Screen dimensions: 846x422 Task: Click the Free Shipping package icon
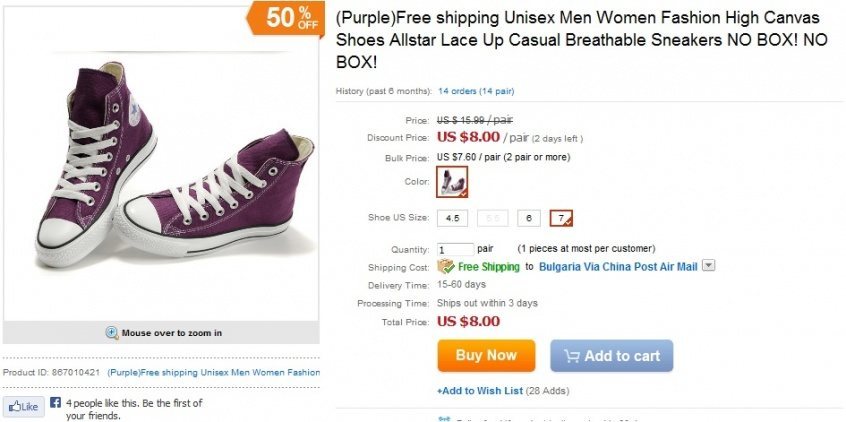click(x=446, y=267)
